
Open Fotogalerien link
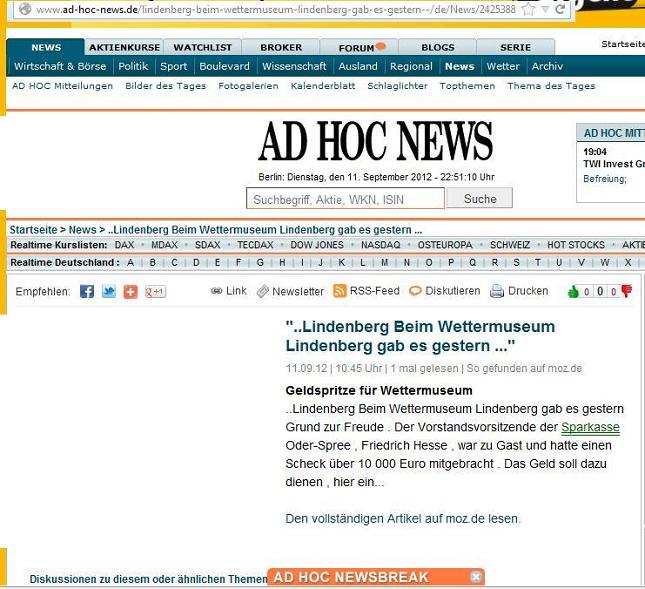pyautogui.click(x=248, y=86)
